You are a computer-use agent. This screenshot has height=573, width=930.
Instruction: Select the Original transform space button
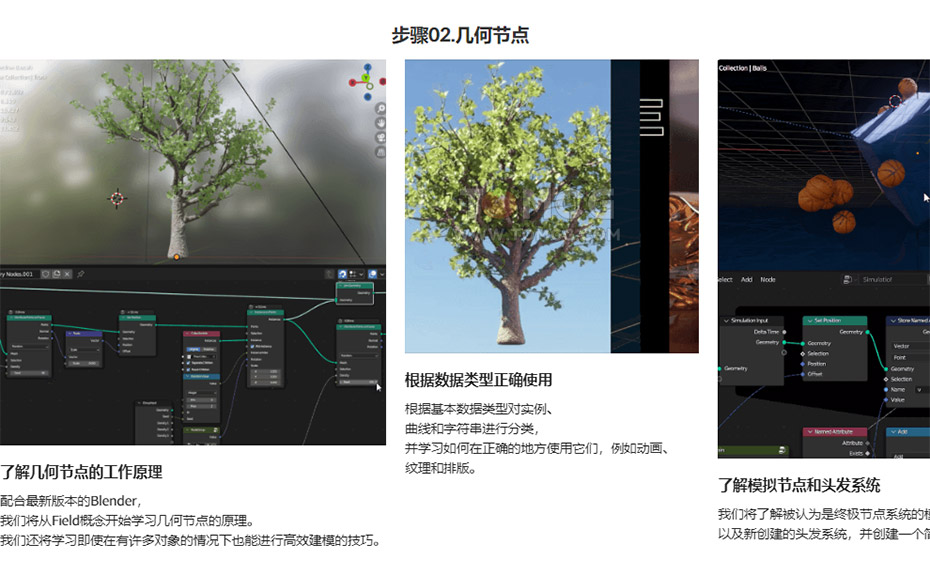tap(193, 349)
